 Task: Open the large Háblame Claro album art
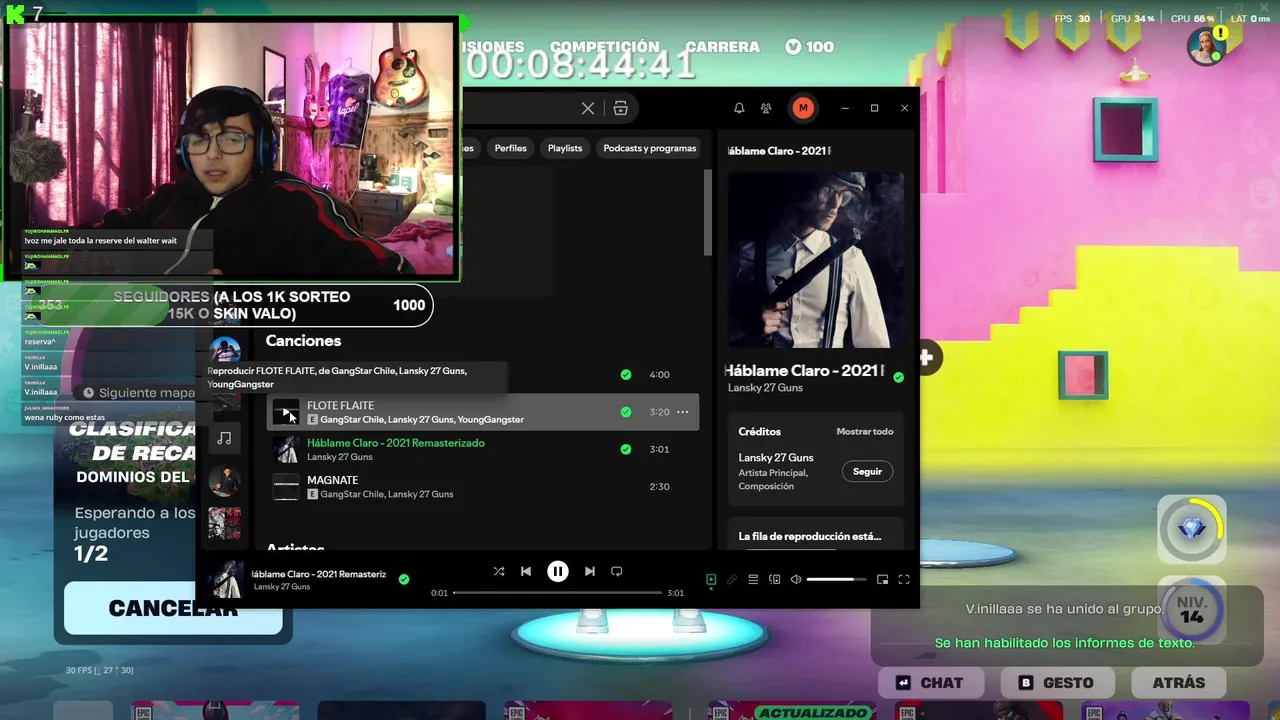816,260
